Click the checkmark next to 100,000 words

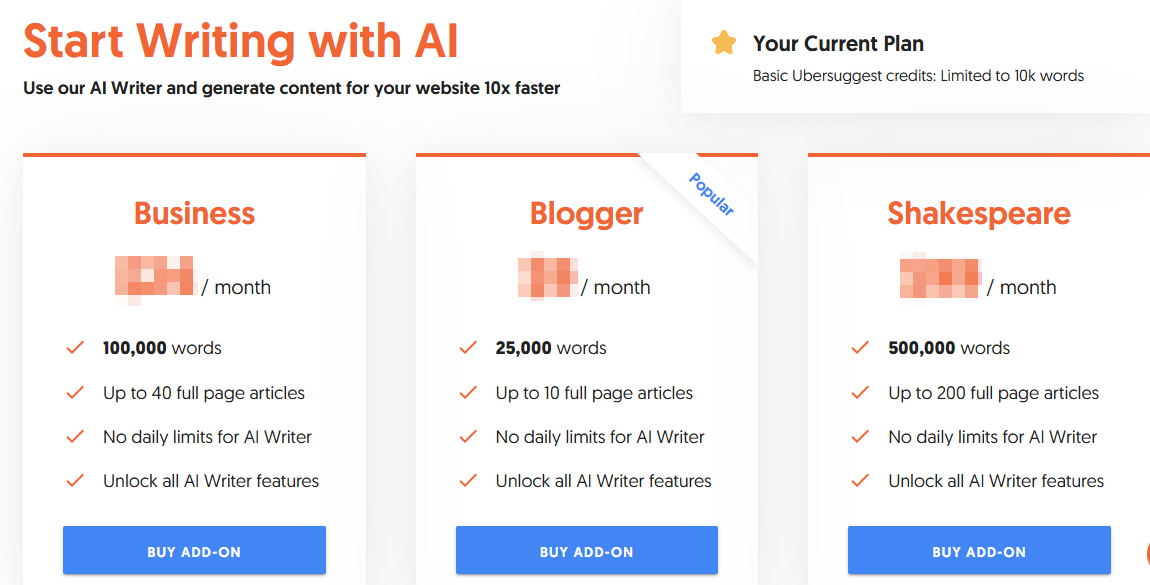[x=75, y=348]
